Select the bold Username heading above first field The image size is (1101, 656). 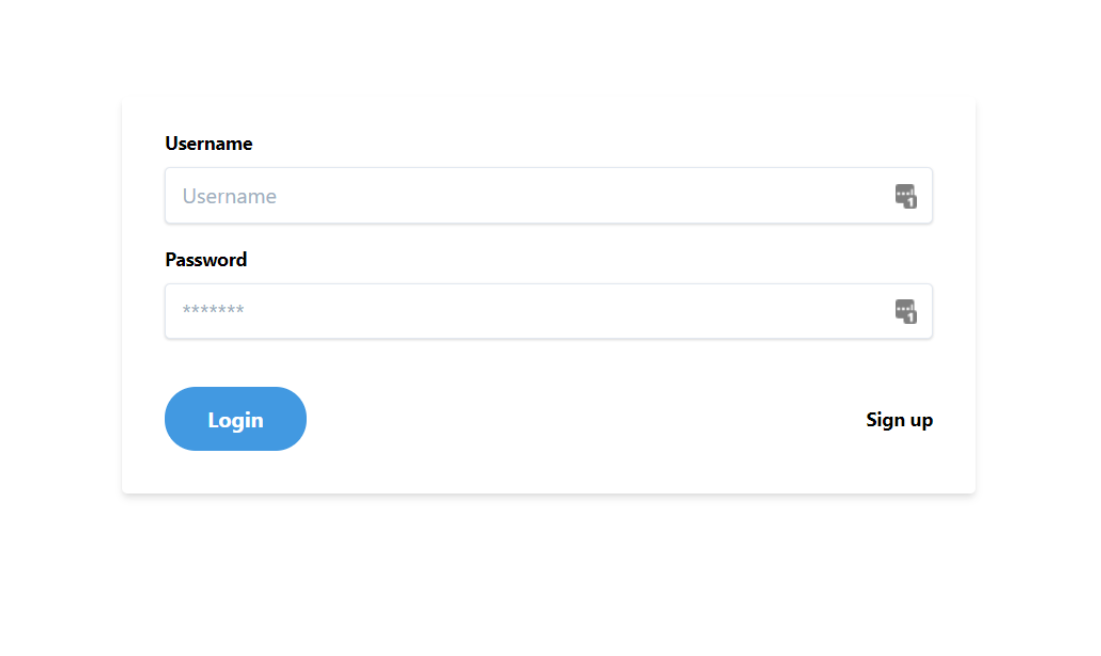208,144
